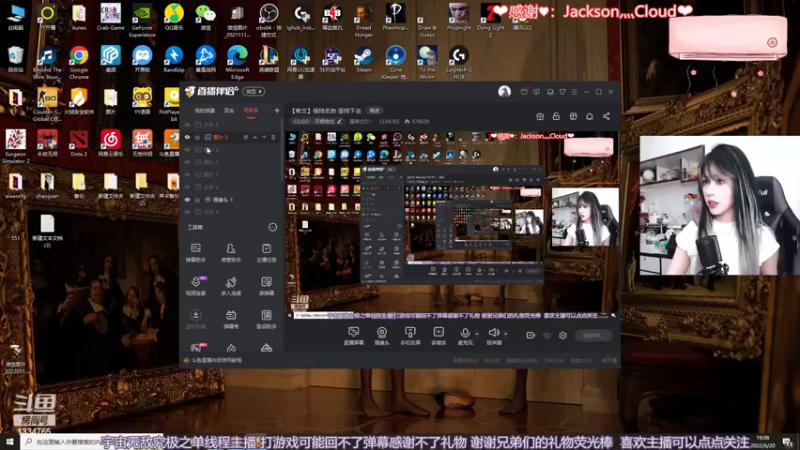Screen dimensions: 800x450
Task: Click room number 1334765 in header
Action: click(389, 121)
